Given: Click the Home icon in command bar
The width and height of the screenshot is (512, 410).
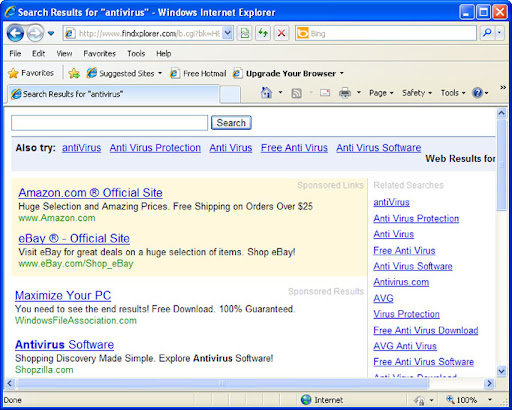Looking at the screenshot, I should tap(266, 93).
